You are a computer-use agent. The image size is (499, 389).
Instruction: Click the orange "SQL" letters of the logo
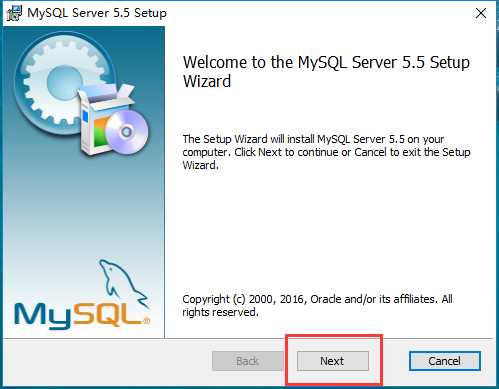click(x=107, y=313)
